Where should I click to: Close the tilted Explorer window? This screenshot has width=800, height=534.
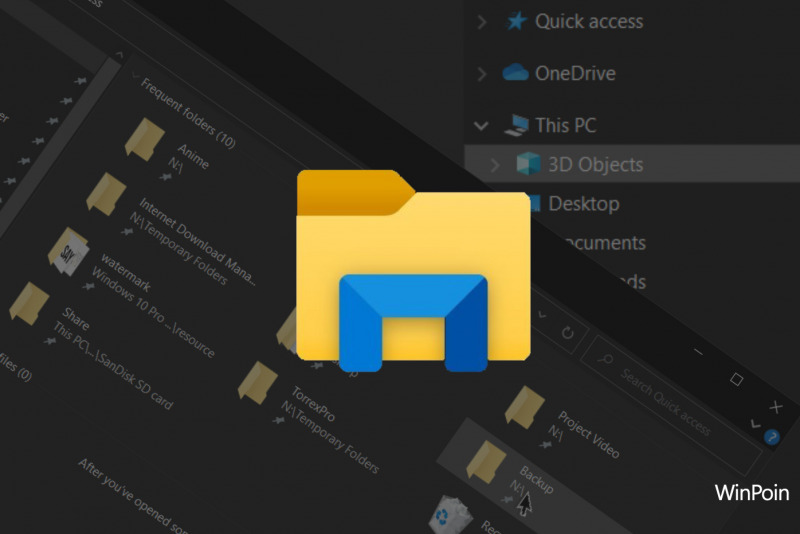click(x=776, y=407)
